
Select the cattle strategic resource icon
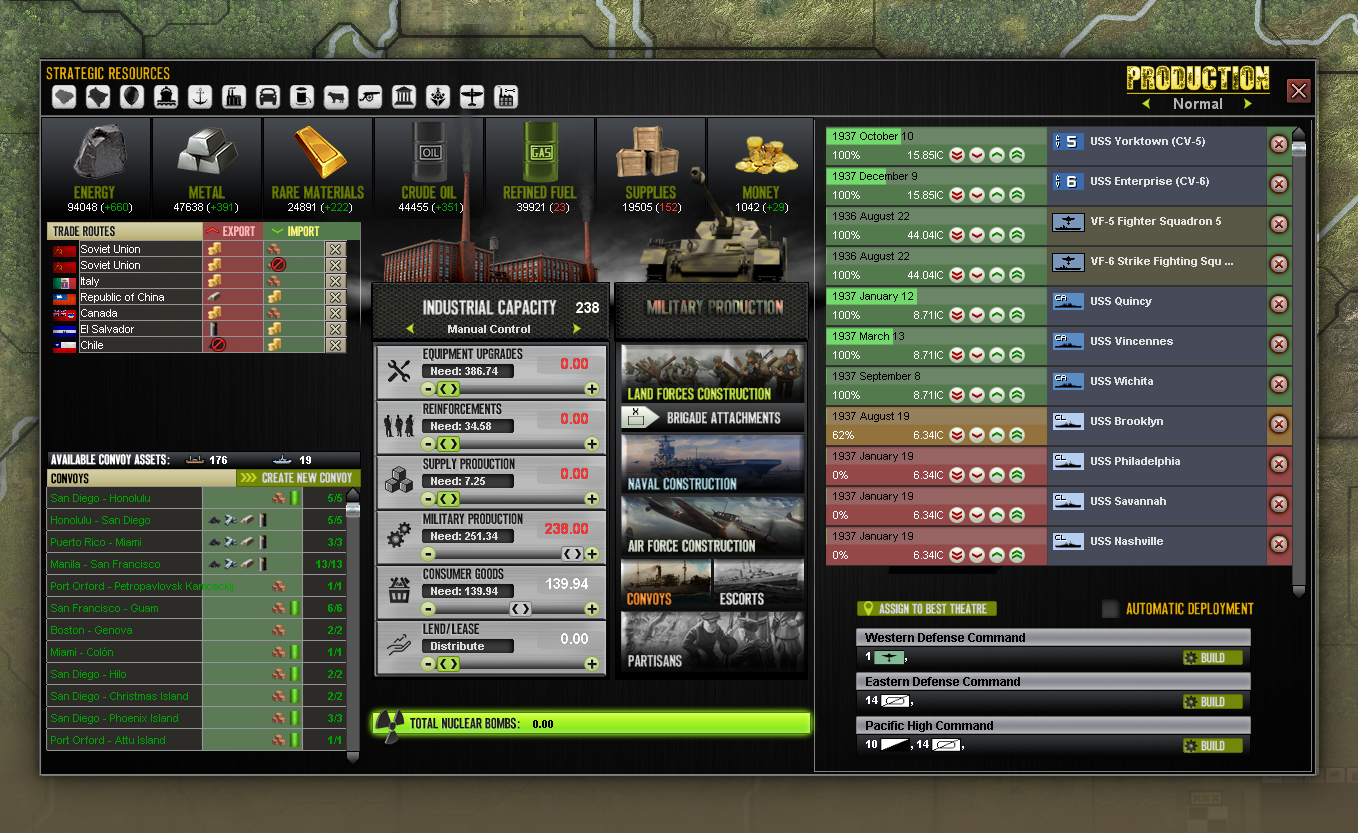pyautogui.click(x=336, y=97)
